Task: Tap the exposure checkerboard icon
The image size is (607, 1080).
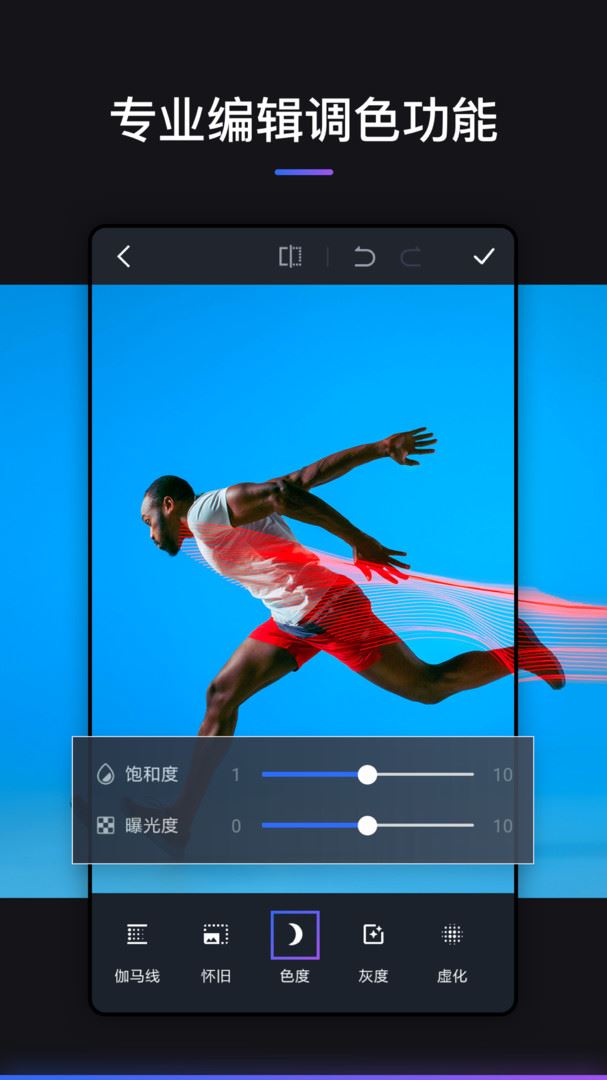Action: [x=105, y=826]
